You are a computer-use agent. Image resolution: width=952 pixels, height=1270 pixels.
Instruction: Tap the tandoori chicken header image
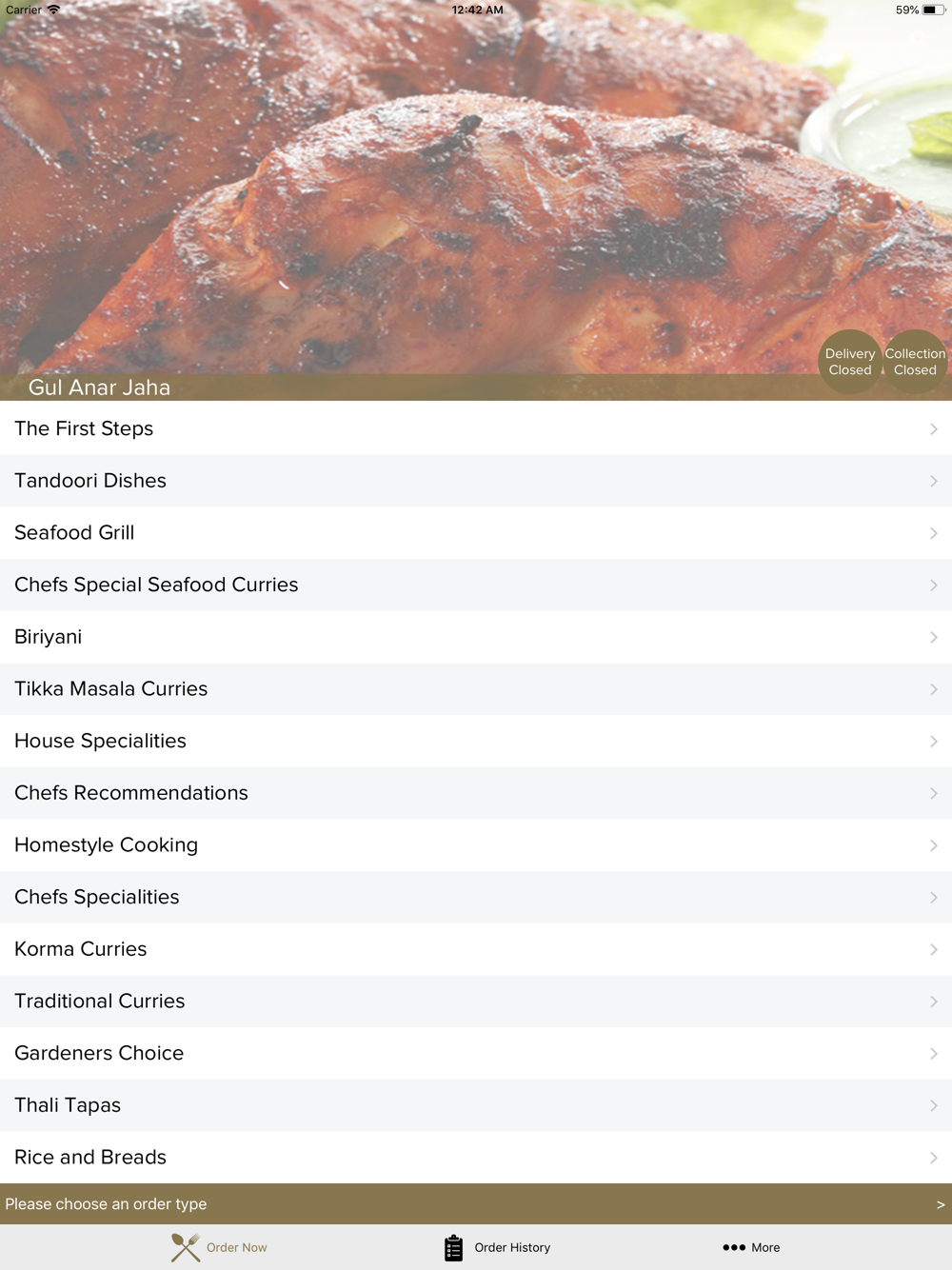476,190
